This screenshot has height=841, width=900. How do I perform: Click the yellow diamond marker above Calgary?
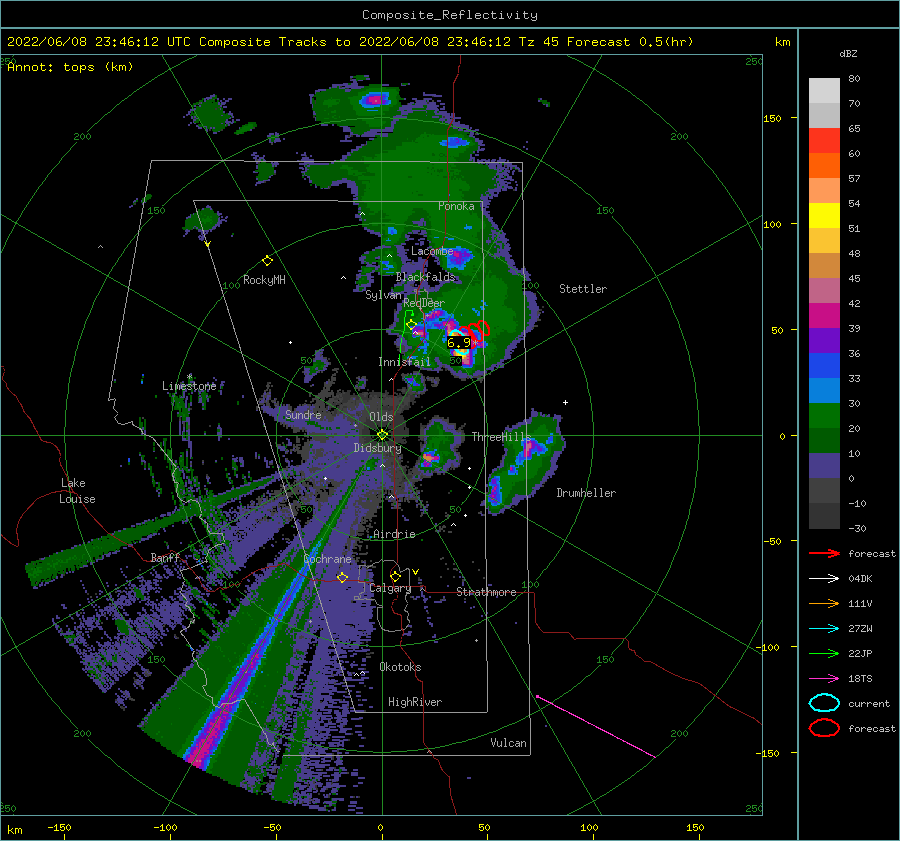click(x=395, y=576)
